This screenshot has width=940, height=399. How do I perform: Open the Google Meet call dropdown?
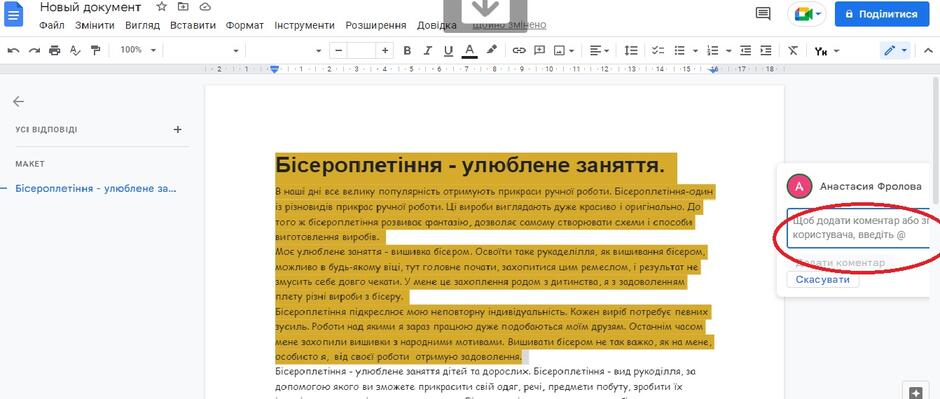[807, 14]
